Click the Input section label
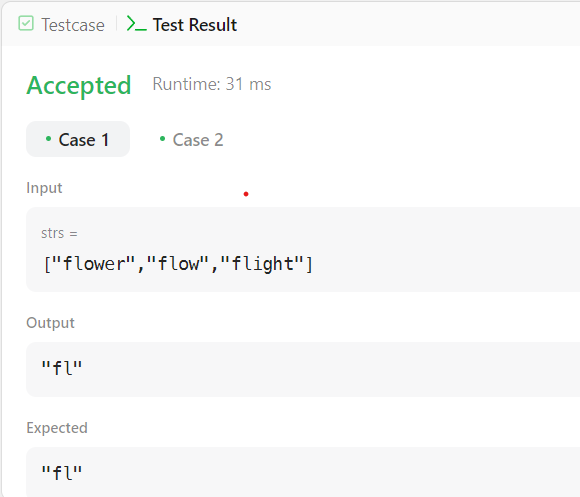 click(x=44, y=188)
